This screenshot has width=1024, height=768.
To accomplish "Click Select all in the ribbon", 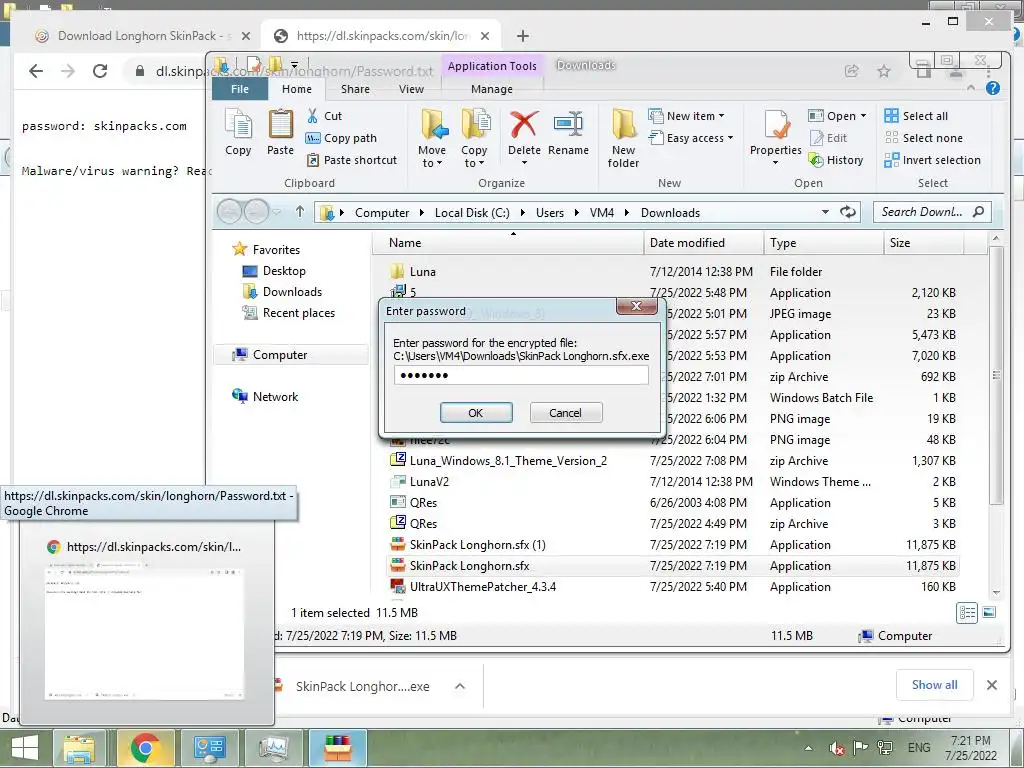I will pyautogui.click(x=916, y=116).
